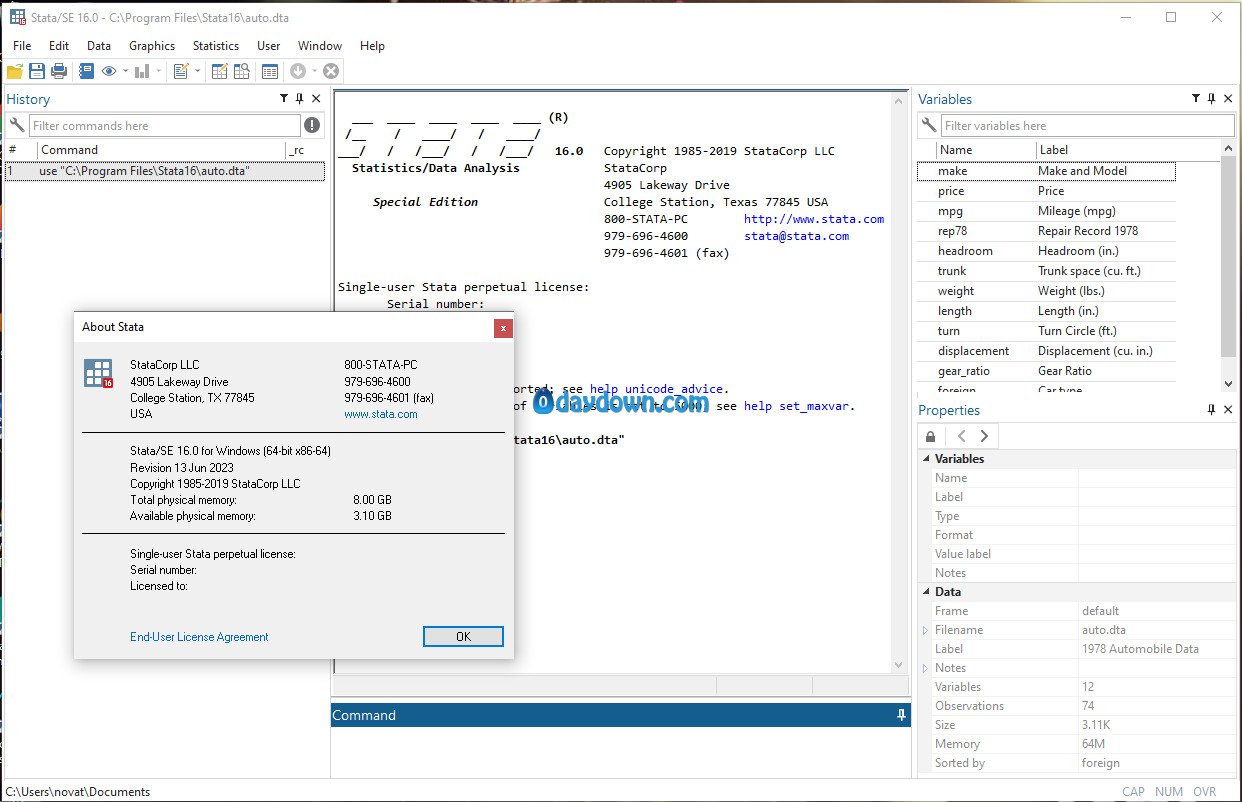Click the Open file folder toolbar icon

(14, 71)
